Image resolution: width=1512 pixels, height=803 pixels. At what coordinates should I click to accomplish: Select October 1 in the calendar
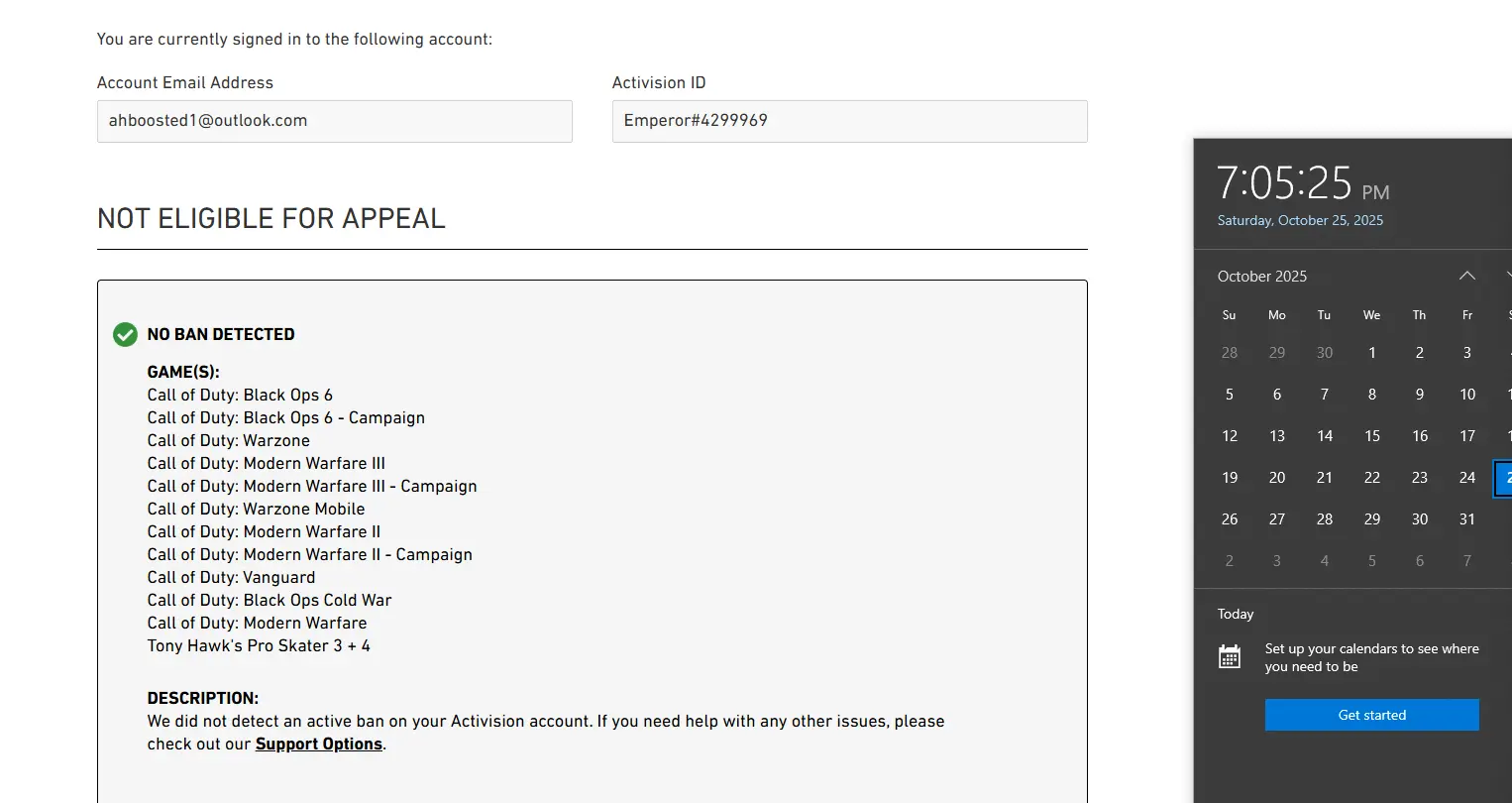click(x=1371, y=352)
